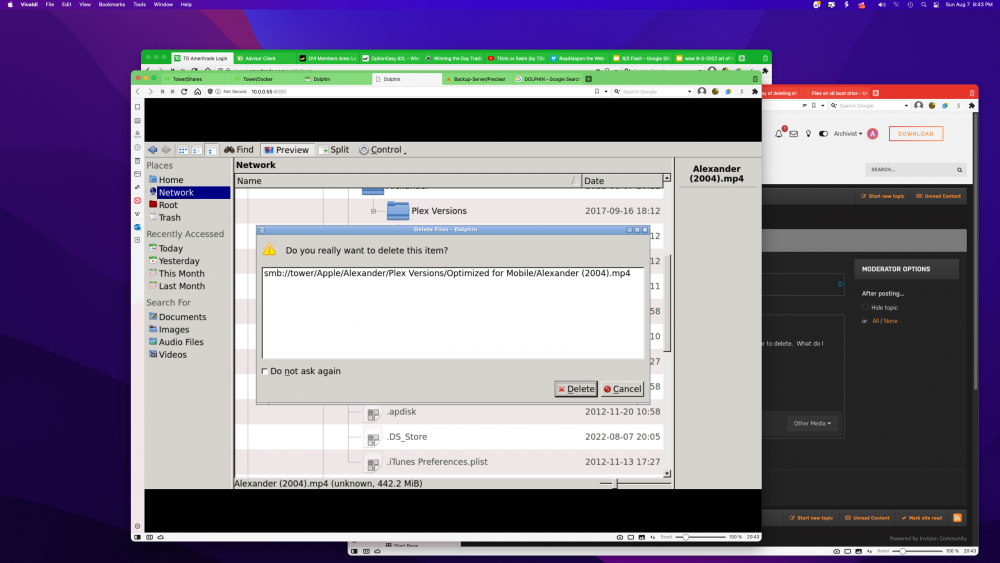Sort by the Name column header
This screenshot has width=1000, height=563.
point(408,181)
